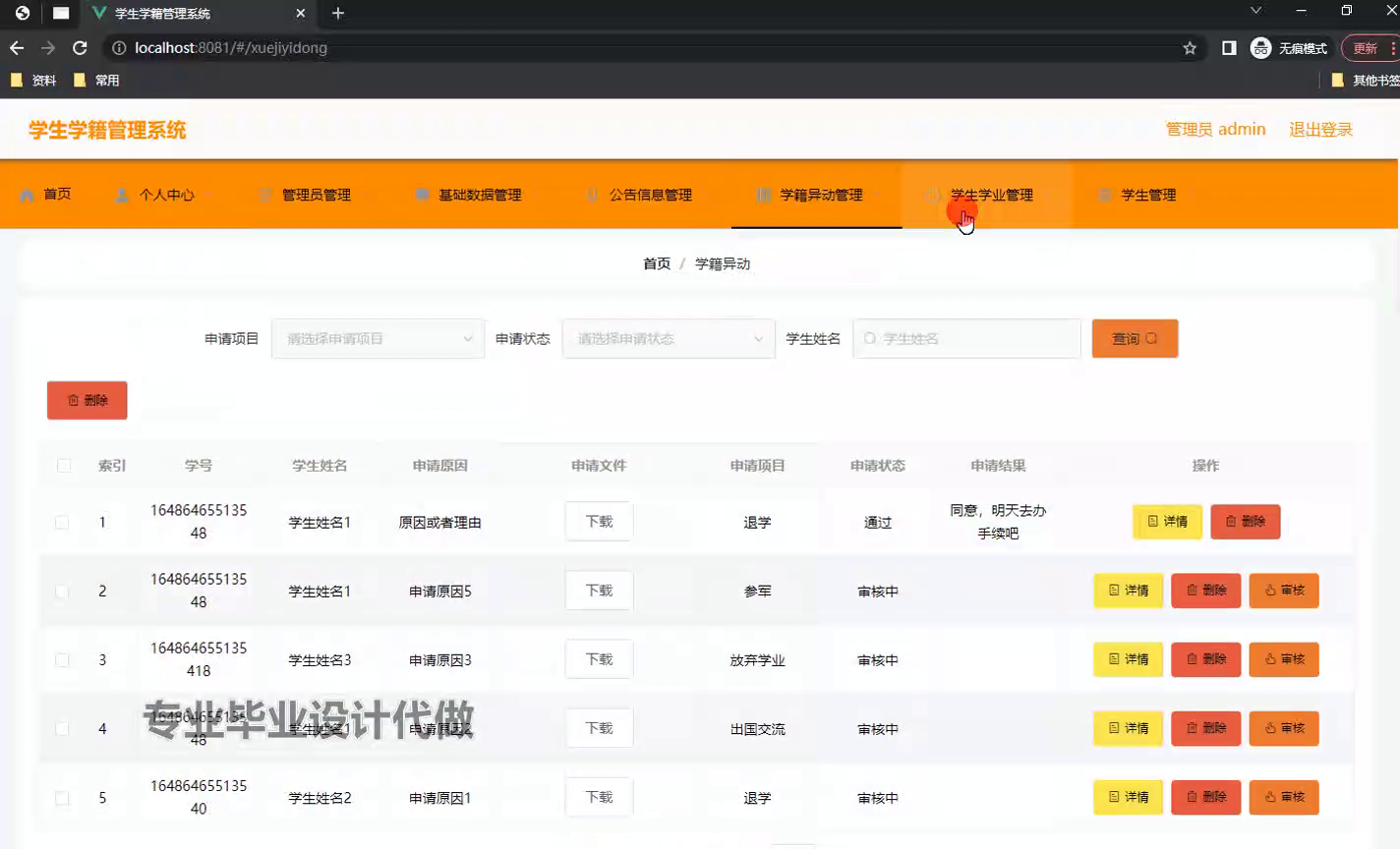
Task: Check the checkbox for row 5
Action: [62, 797]
